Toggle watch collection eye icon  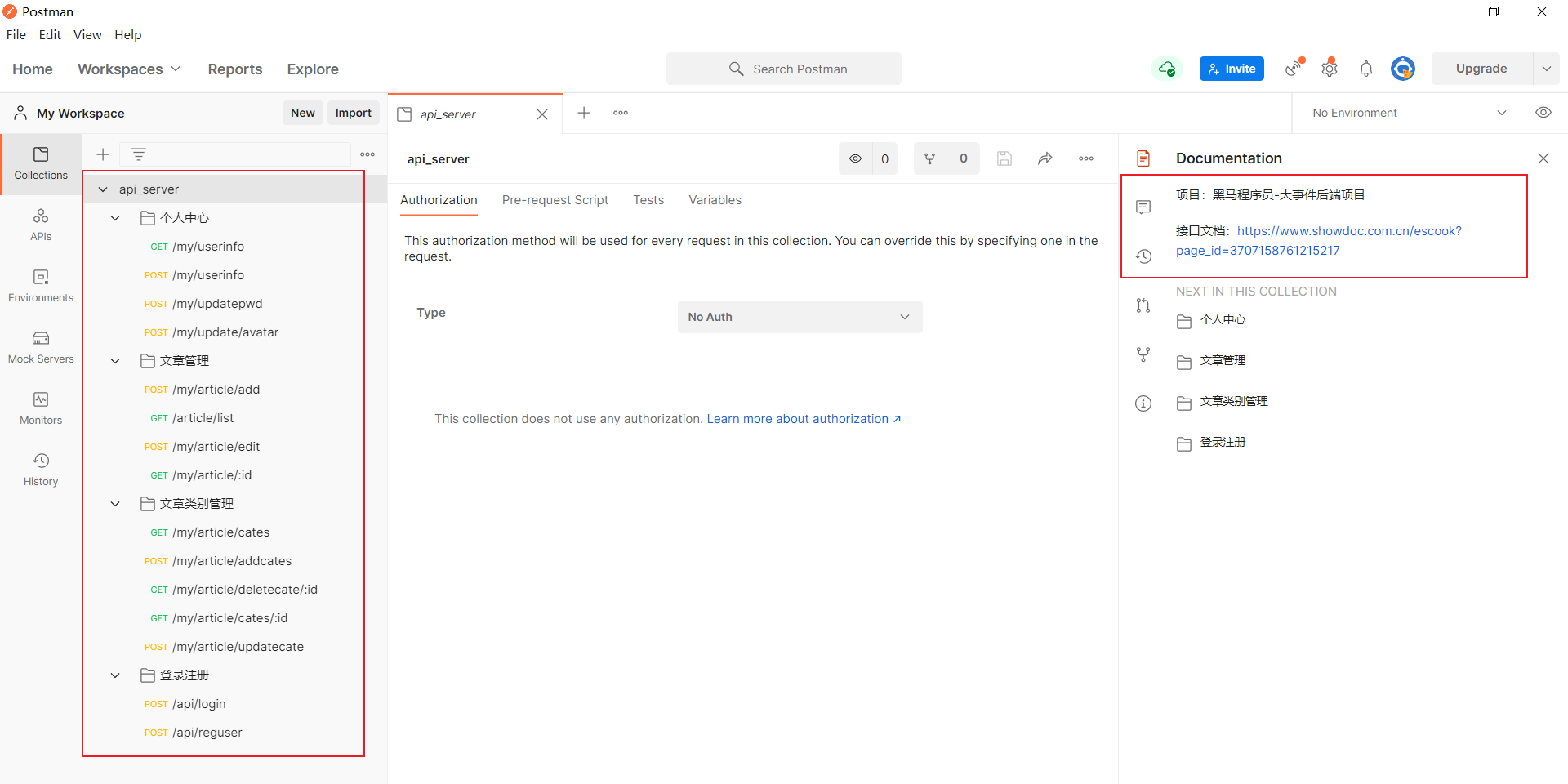click(855, 158)
